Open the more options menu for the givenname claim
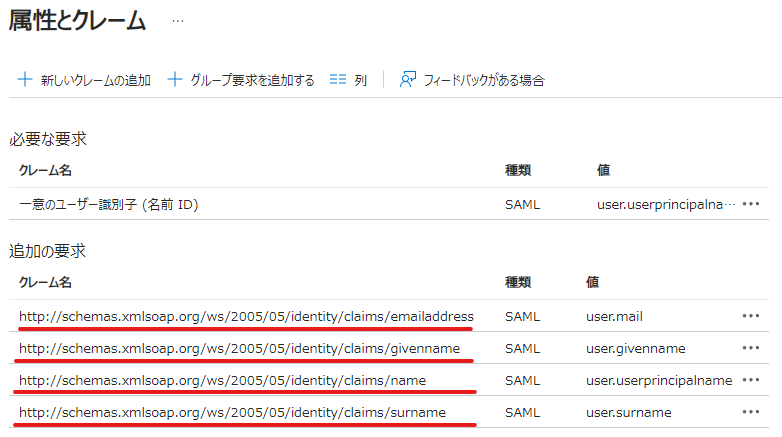 pyautogui.click(x=751, y=348)
